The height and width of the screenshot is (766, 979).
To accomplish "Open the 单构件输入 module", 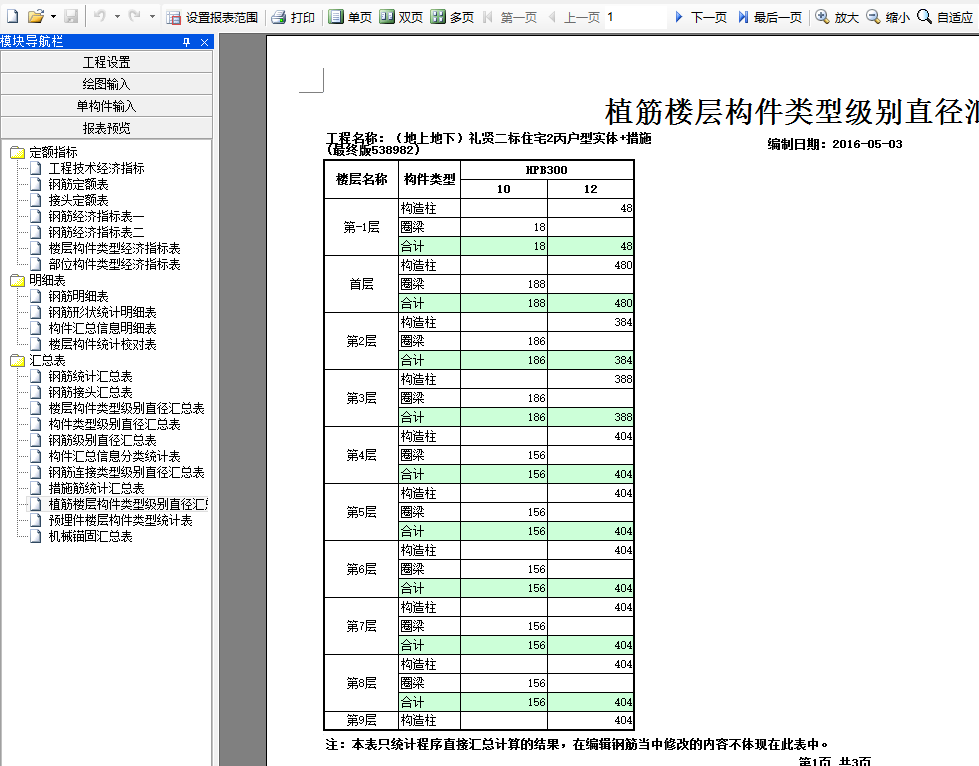I will (107, 106).
